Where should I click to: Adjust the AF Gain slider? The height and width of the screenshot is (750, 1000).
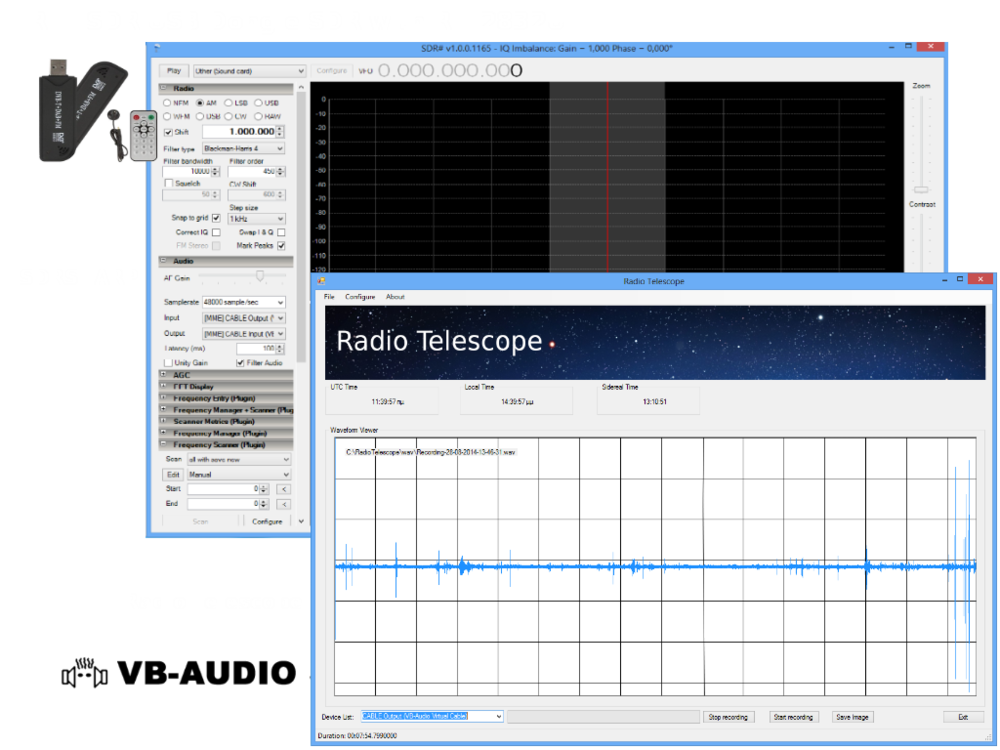260,276
